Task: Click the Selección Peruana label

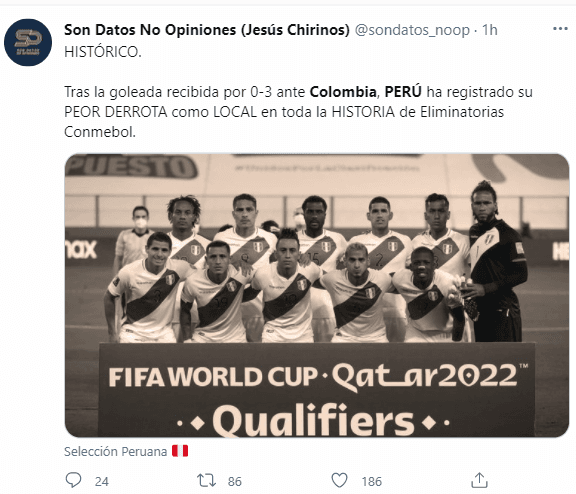Action: [x=115, y=451]
